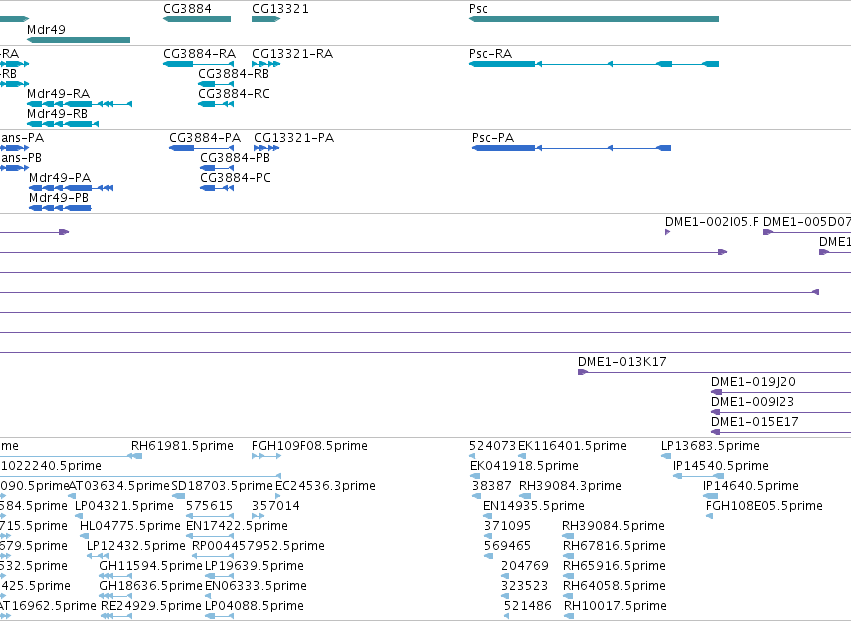The width and height of the screenshot is (851, 621).
Task: Open EST RH65916.5prime
Action: (x=614, y=567)
